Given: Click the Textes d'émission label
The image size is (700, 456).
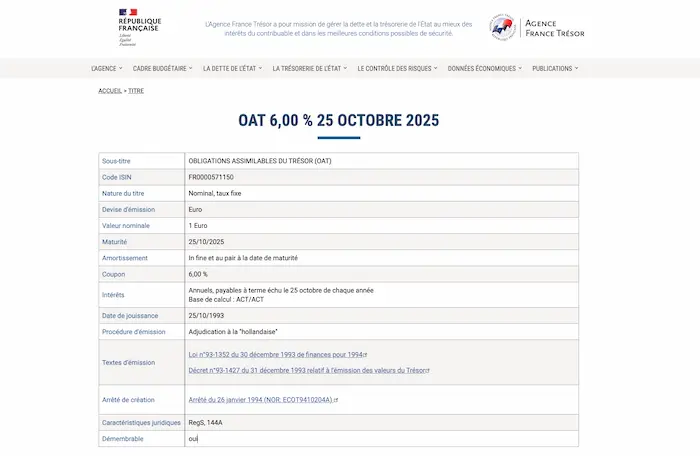Looking at the screenshot, I should [129, 363].
